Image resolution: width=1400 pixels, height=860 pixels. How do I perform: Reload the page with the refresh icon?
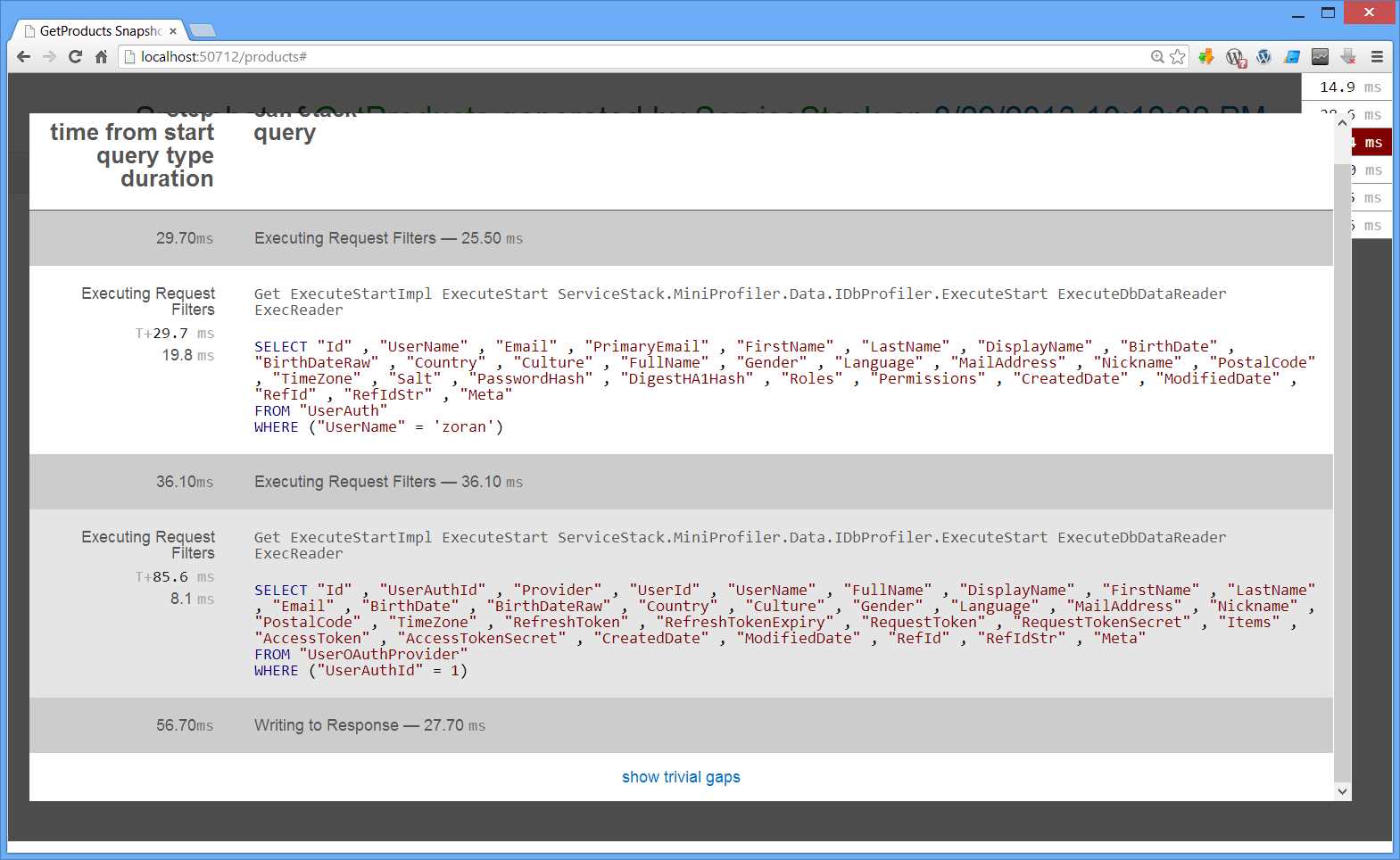[x=75, y=56]
